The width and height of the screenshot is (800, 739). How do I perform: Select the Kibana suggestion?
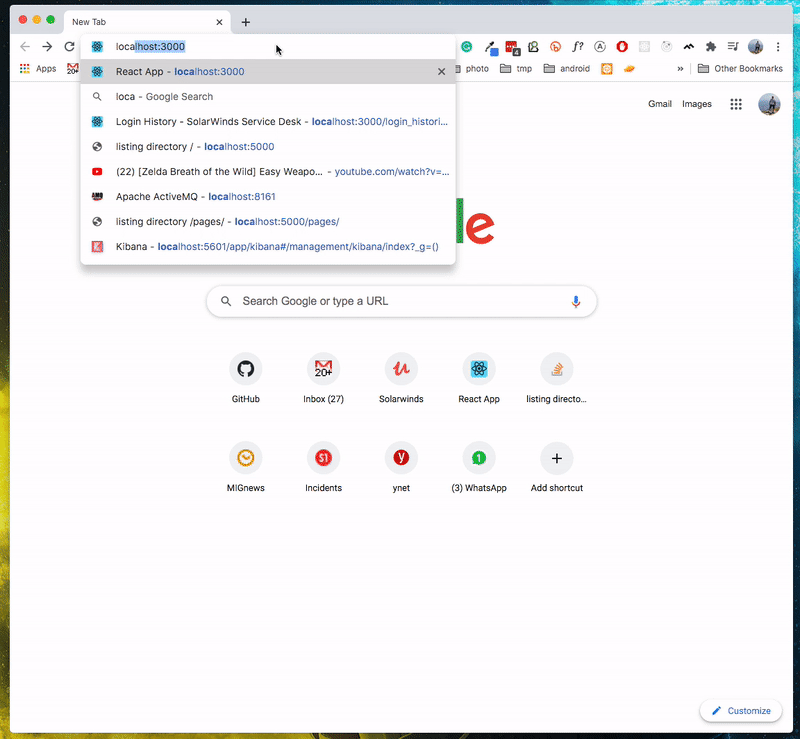(268, 247)
